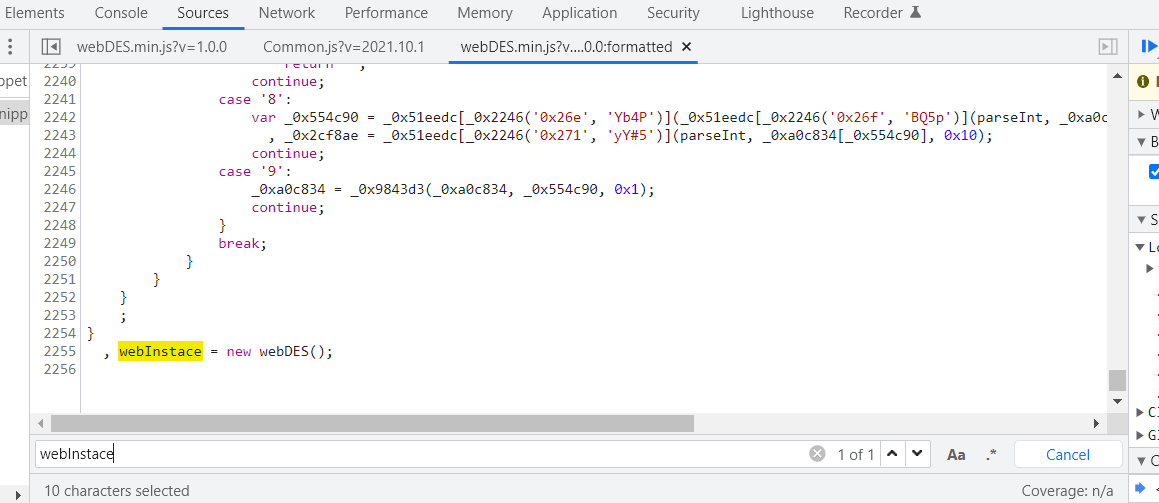
Task: Click '10 characters selected' status text
Action: point(117,490)
